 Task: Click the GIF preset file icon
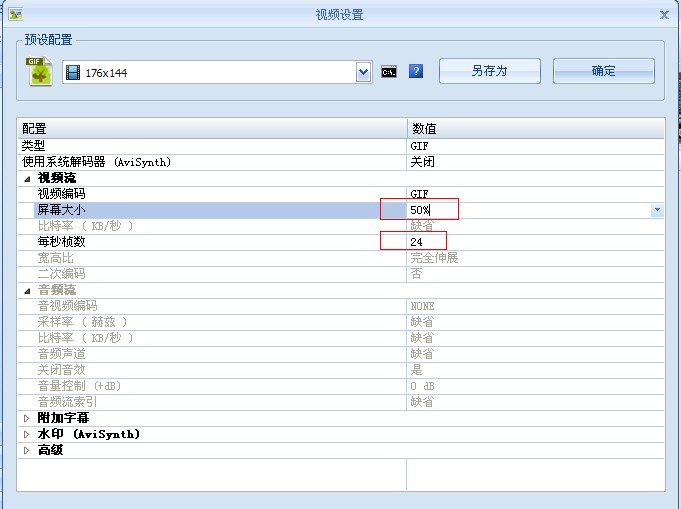point(39,71)
